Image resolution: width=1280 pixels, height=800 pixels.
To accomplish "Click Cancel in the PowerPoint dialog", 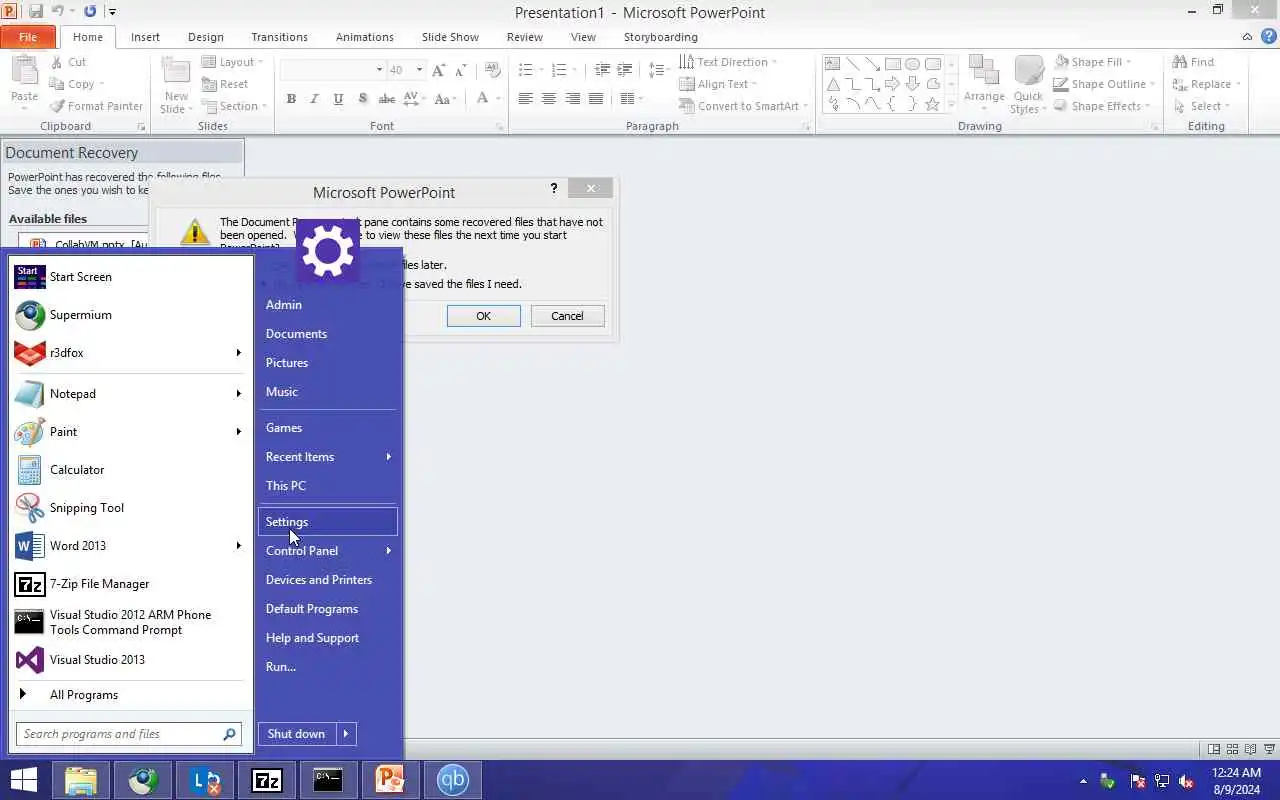I will click(x=567, y=316).
